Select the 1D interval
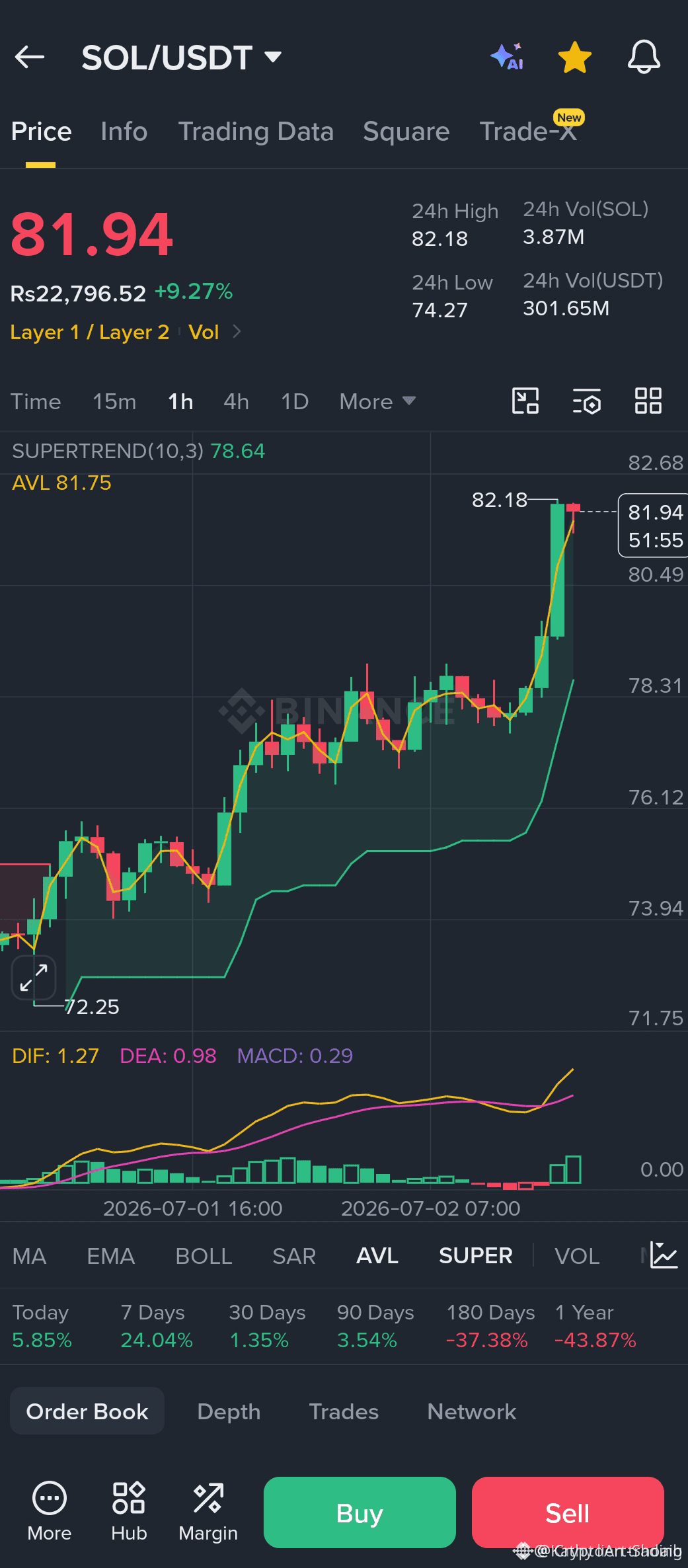The width and height of the screenshot is (688, 1568). [x=295, y=401]
